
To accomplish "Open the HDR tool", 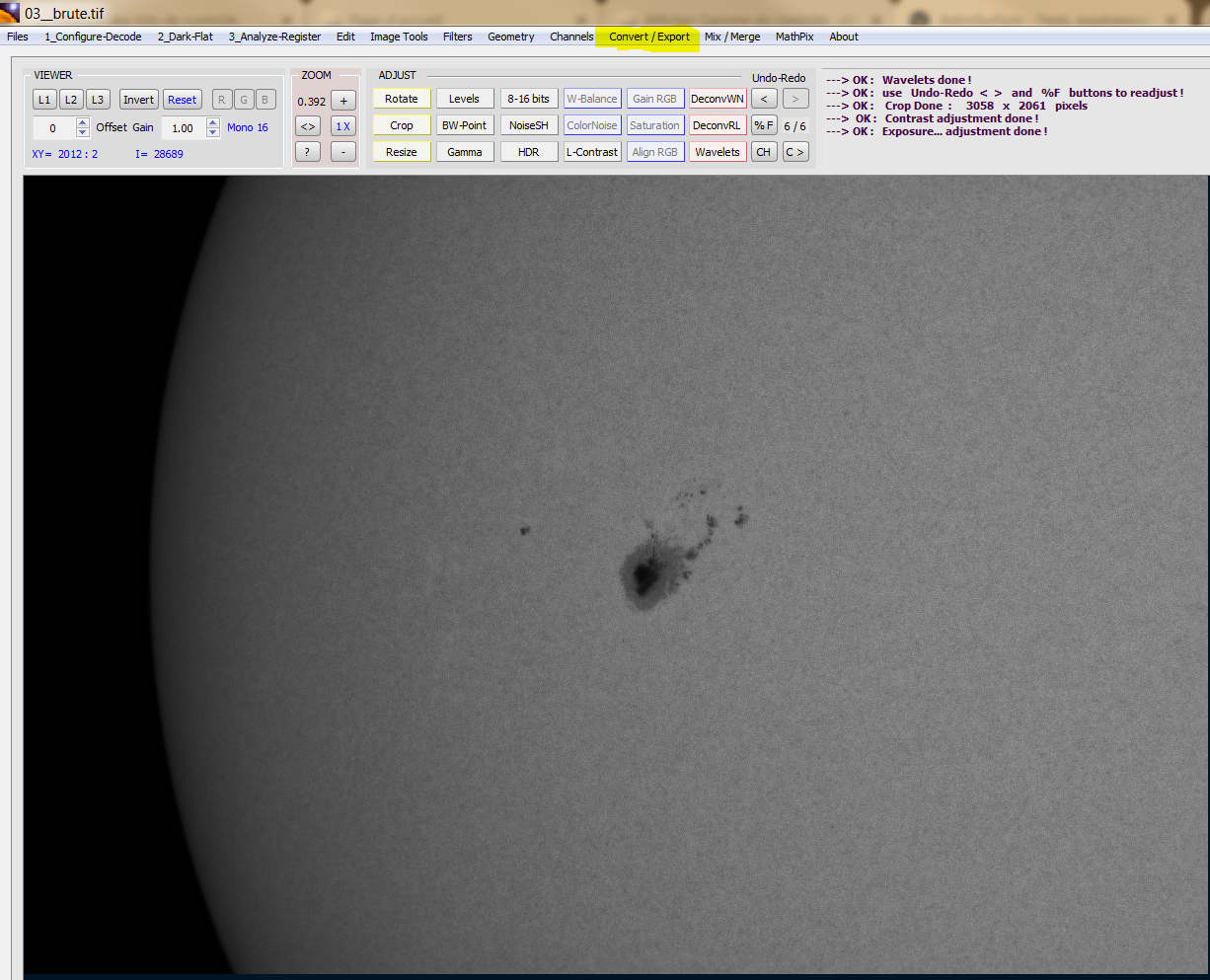I will tap(529, 152).
